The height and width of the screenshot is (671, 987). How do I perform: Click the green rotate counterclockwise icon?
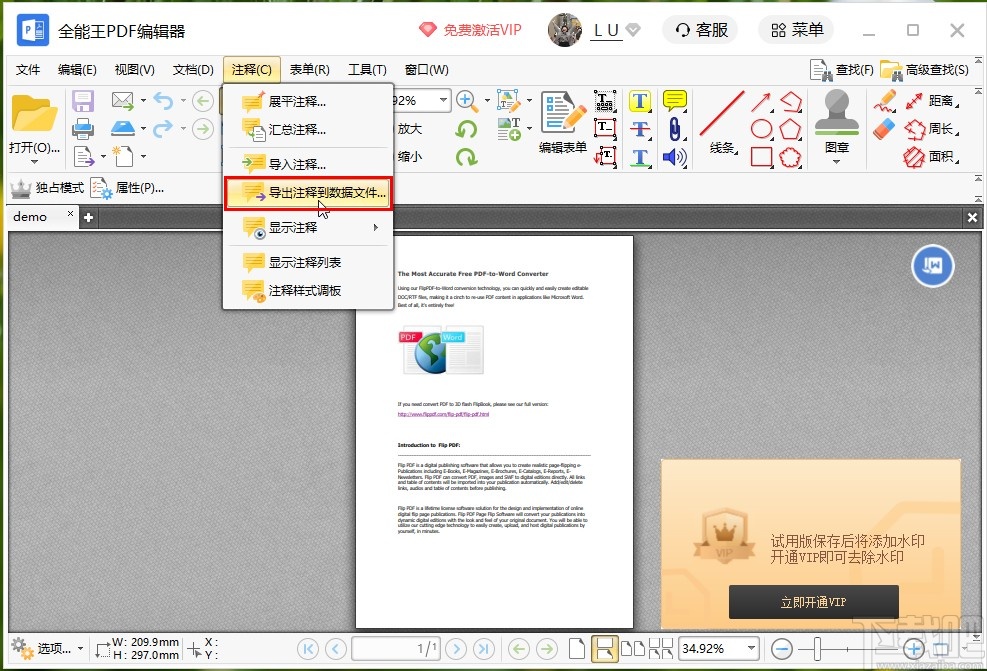click(466, 129)
